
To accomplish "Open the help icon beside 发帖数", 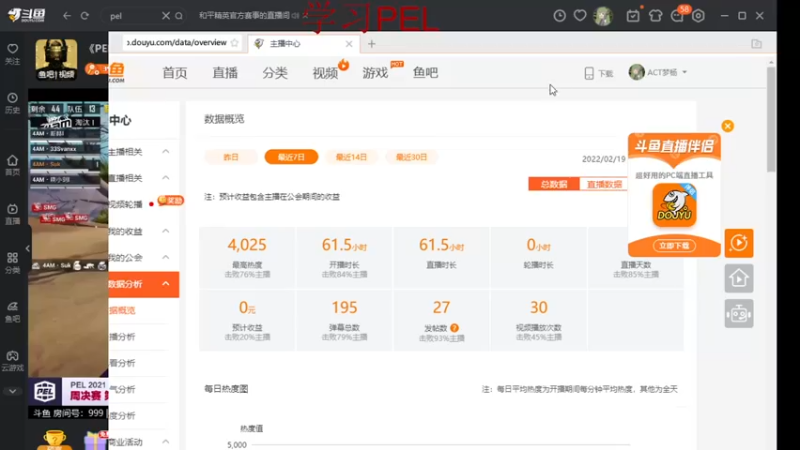I will click(x=454, y=328).
